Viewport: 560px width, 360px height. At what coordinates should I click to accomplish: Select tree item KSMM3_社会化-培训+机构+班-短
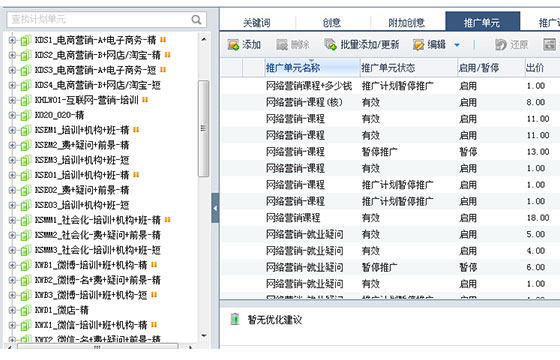(98, 250)
